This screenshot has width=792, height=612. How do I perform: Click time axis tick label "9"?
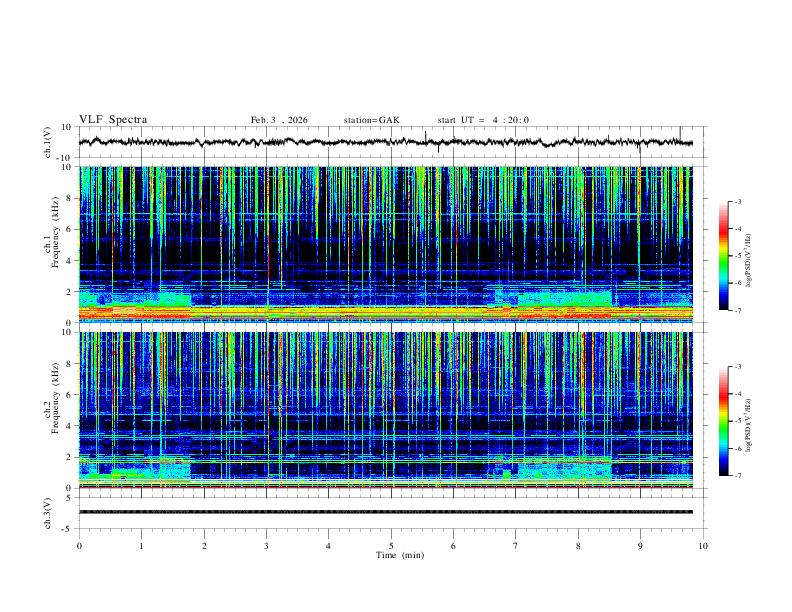click(x=640, y=546)
